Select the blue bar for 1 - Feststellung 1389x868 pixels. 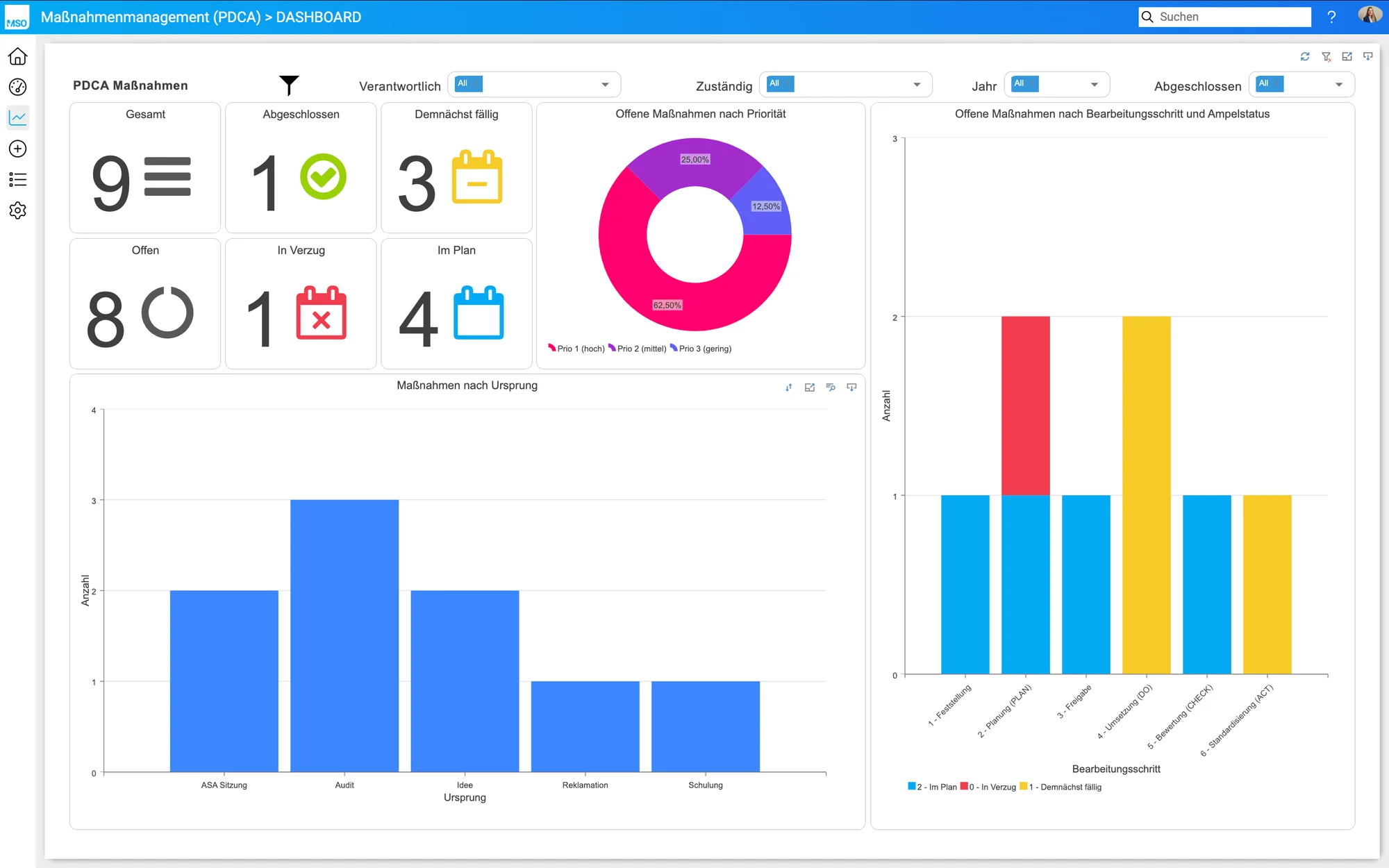tap(965, 585)
